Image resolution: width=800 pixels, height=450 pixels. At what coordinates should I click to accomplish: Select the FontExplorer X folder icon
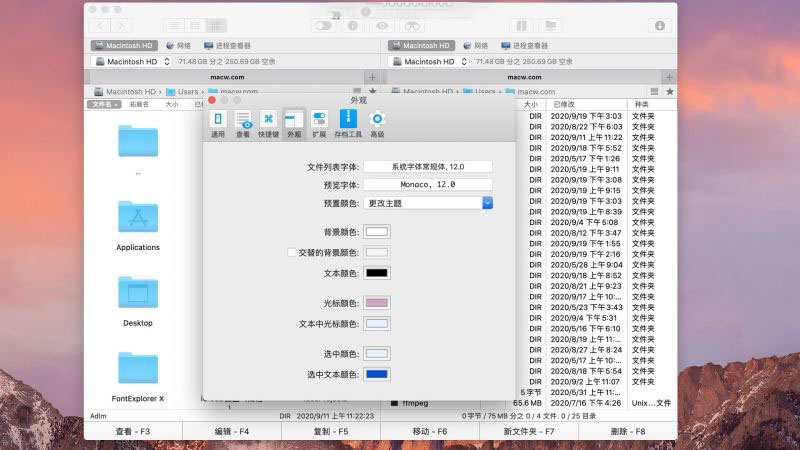pyautogui.click(x=138, y=368)
